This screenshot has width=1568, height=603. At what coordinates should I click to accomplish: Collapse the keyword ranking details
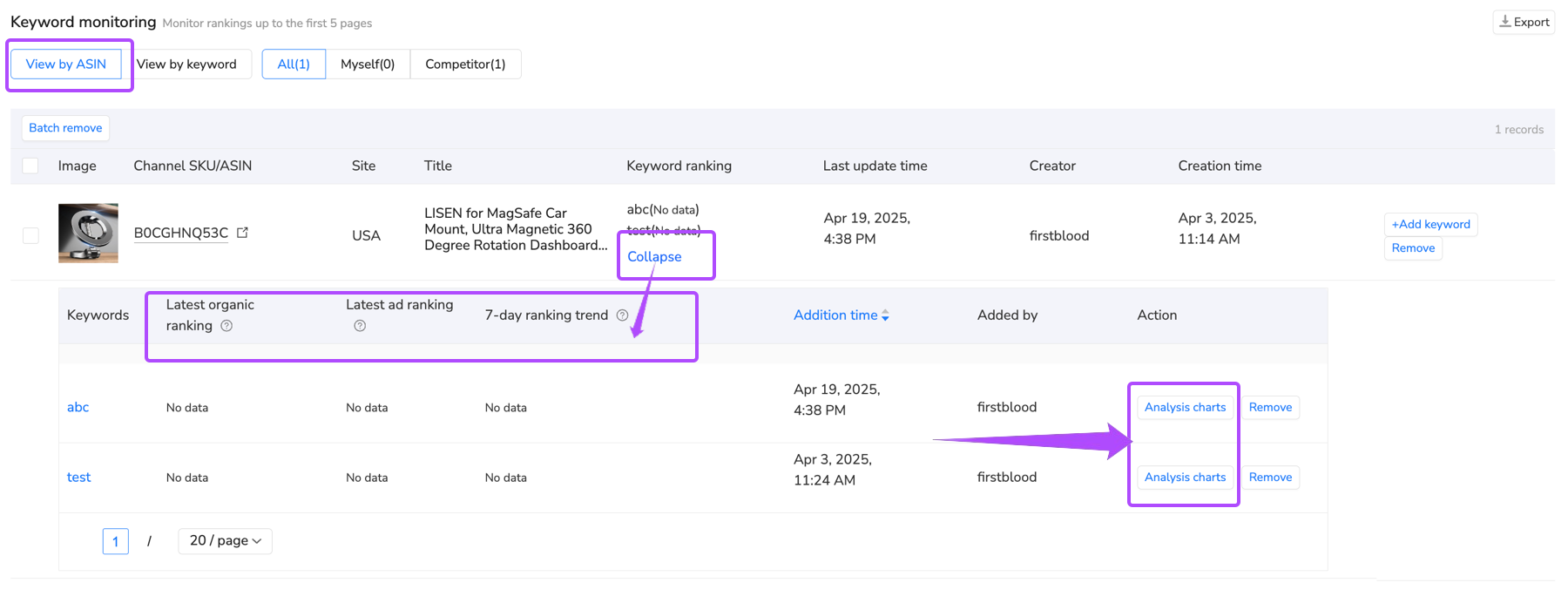(x=654, y=257)
